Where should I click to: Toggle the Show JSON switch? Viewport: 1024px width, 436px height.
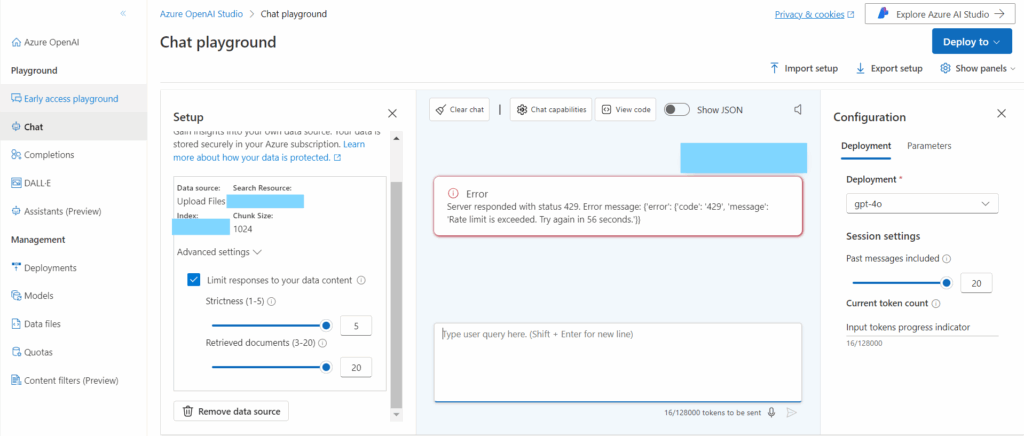[677, 110]
